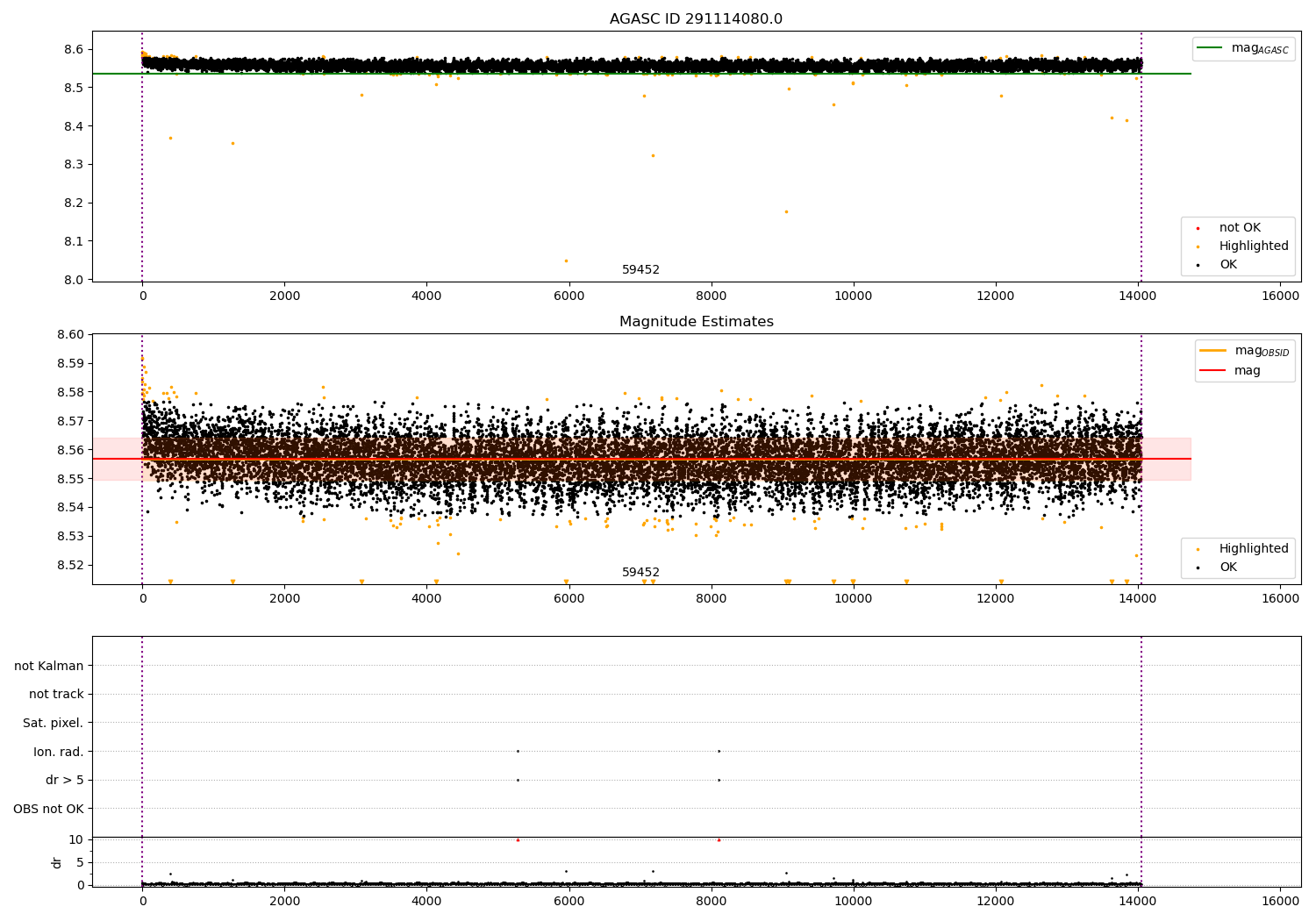Click the red triangle marker near 5300 in dr panel

click(518, 839)
